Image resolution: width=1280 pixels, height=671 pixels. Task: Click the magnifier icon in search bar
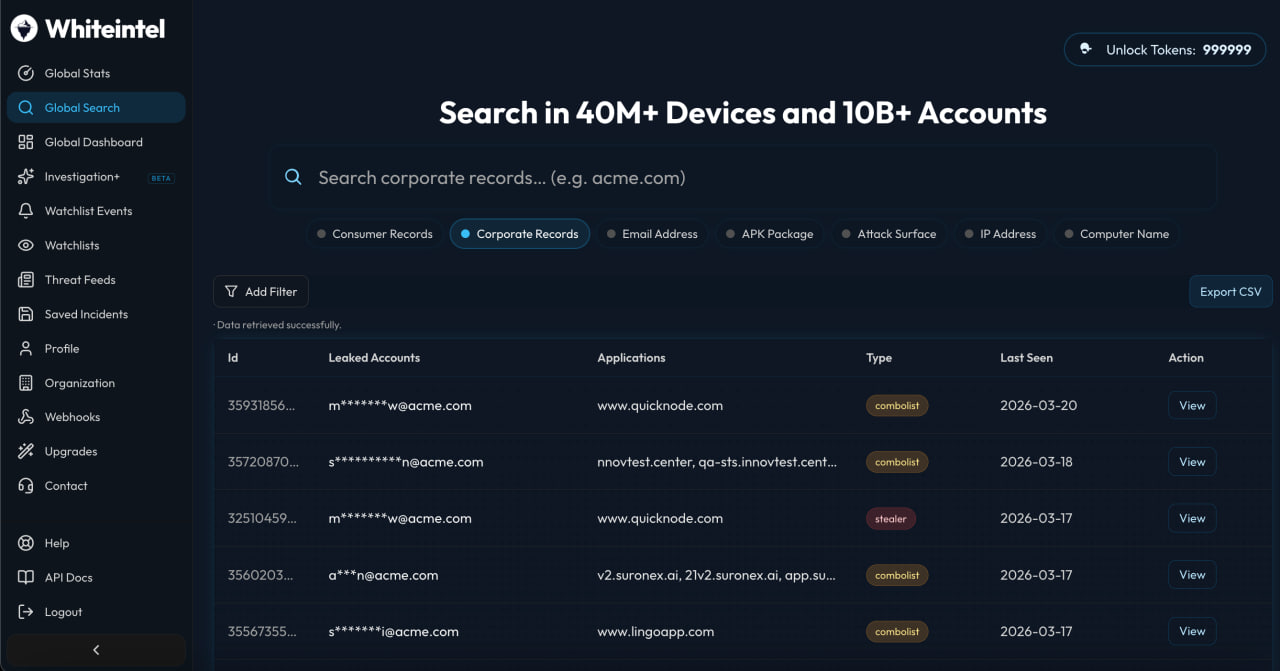click(x=293, y=177)
